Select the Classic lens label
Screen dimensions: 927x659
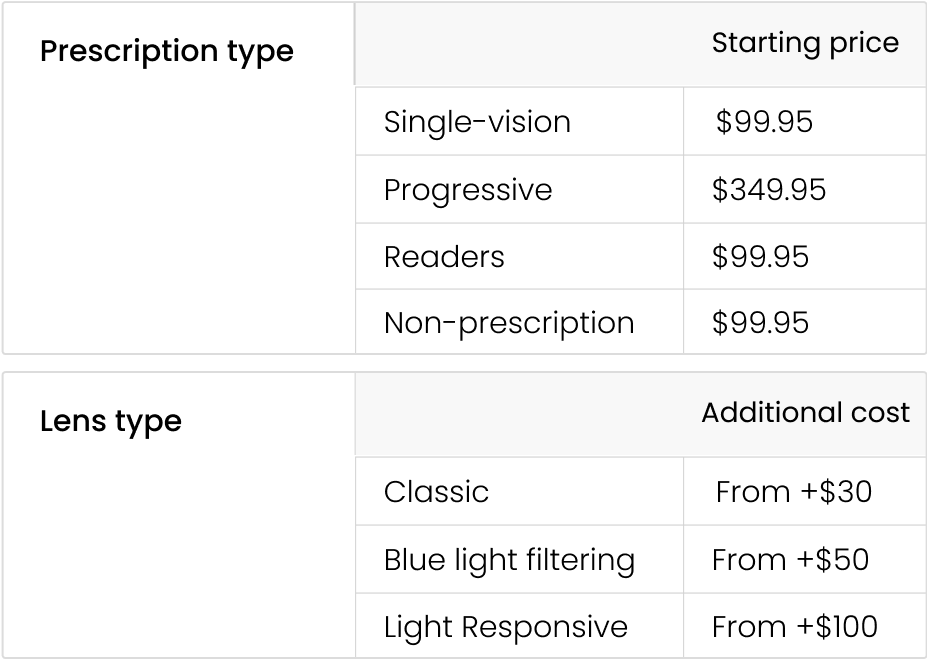click(436, 492)
